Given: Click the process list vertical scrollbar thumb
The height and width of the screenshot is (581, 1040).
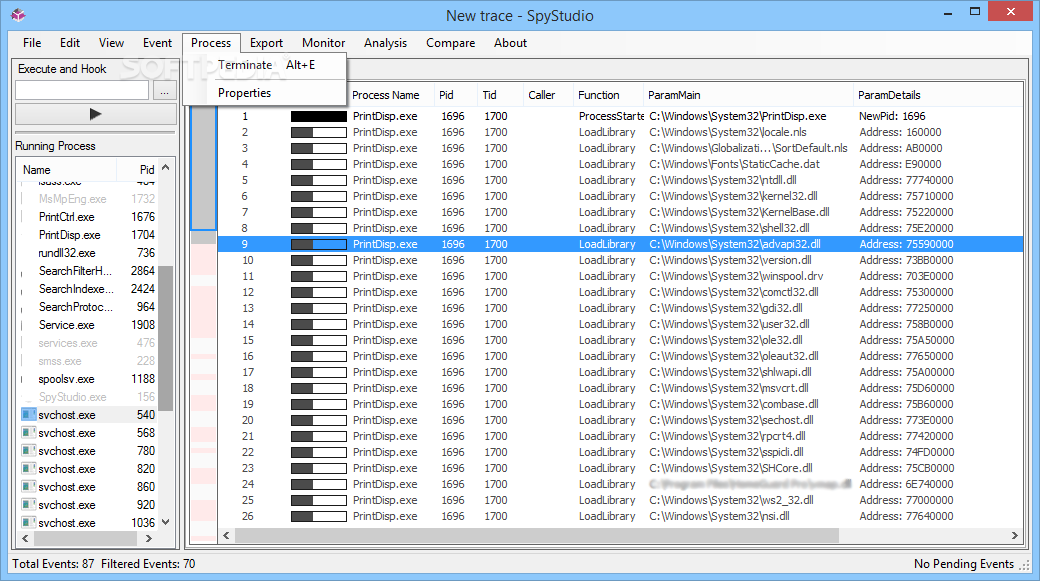Looking at the screenshot, I should click(166, 338).
